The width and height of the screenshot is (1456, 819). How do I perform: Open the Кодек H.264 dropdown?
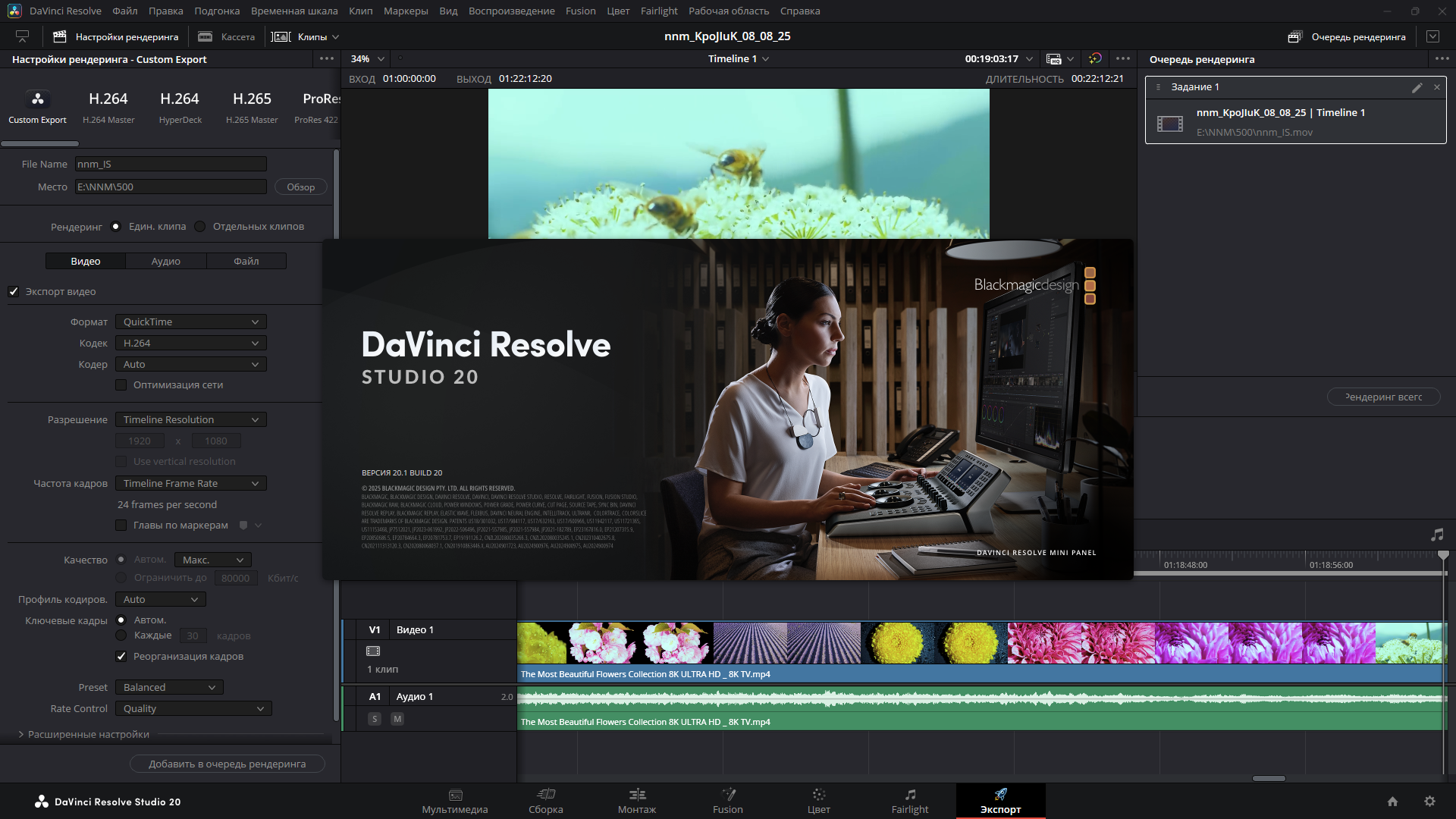(191, 343)
